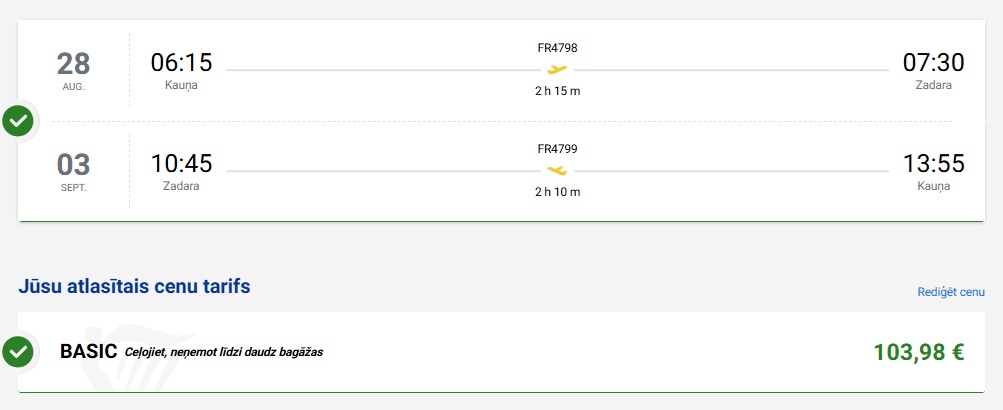1003x410 pixels.
Task: Click the BASIC fare baggage description text
Action: tap(224, 352)
